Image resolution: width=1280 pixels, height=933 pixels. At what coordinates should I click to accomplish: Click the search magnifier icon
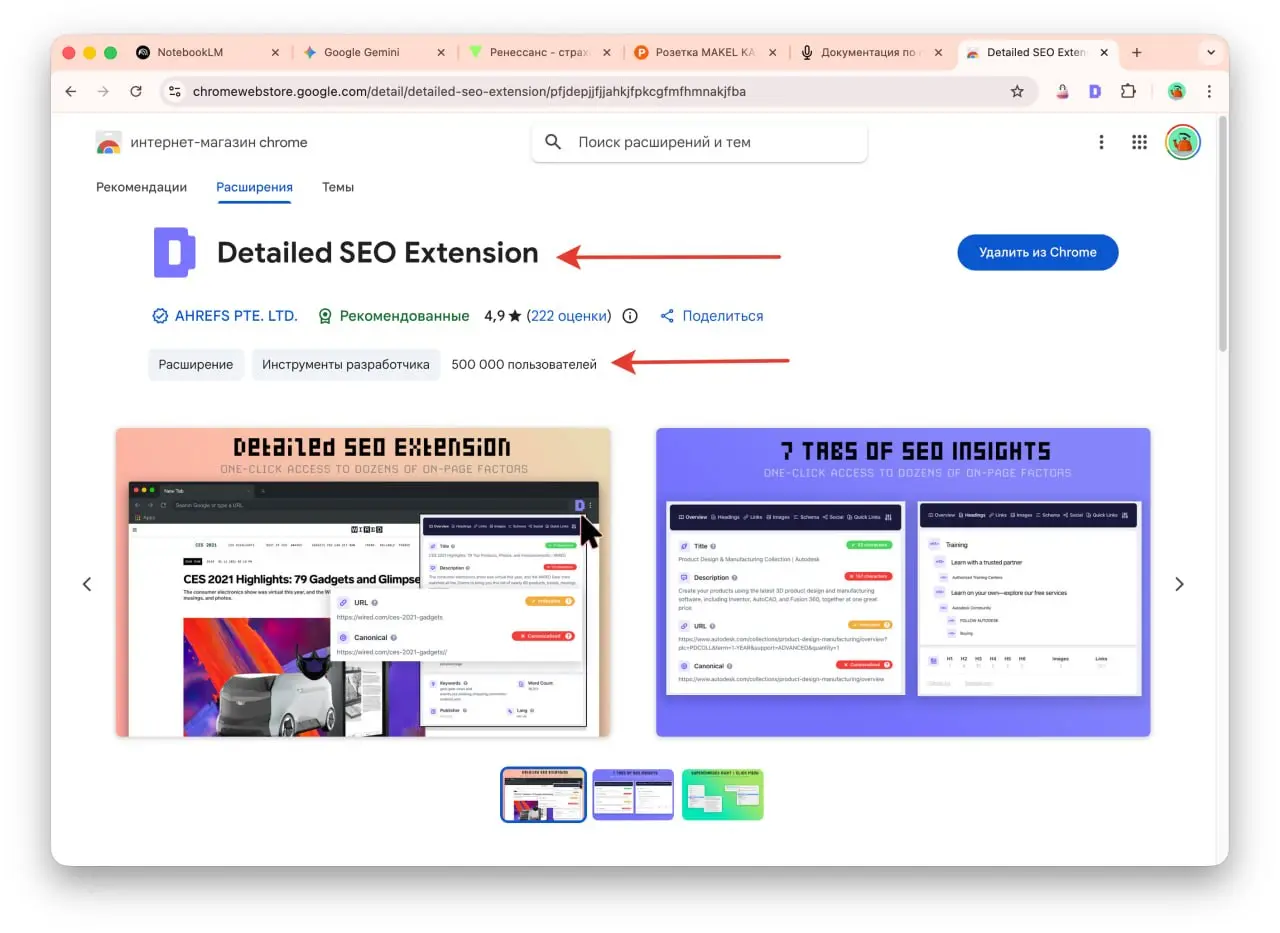553,142
